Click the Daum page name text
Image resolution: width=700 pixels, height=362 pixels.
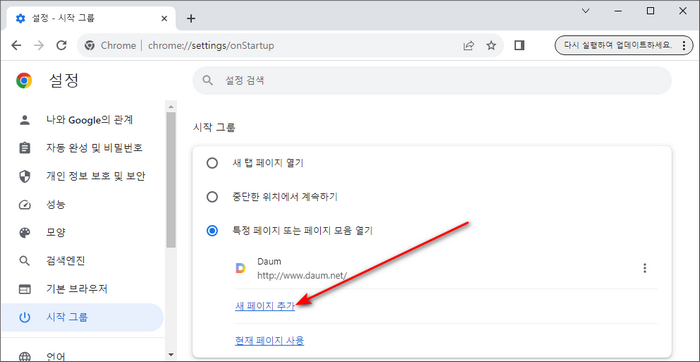point(269,261)
